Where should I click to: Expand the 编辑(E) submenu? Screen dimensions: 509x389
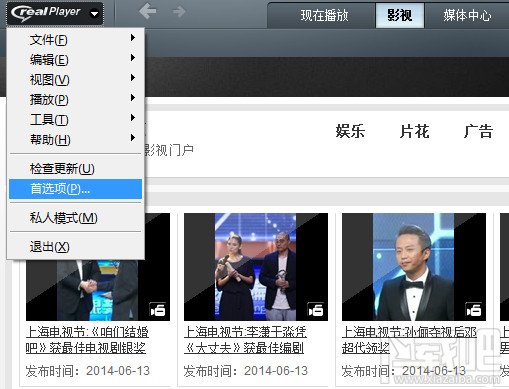76,60
